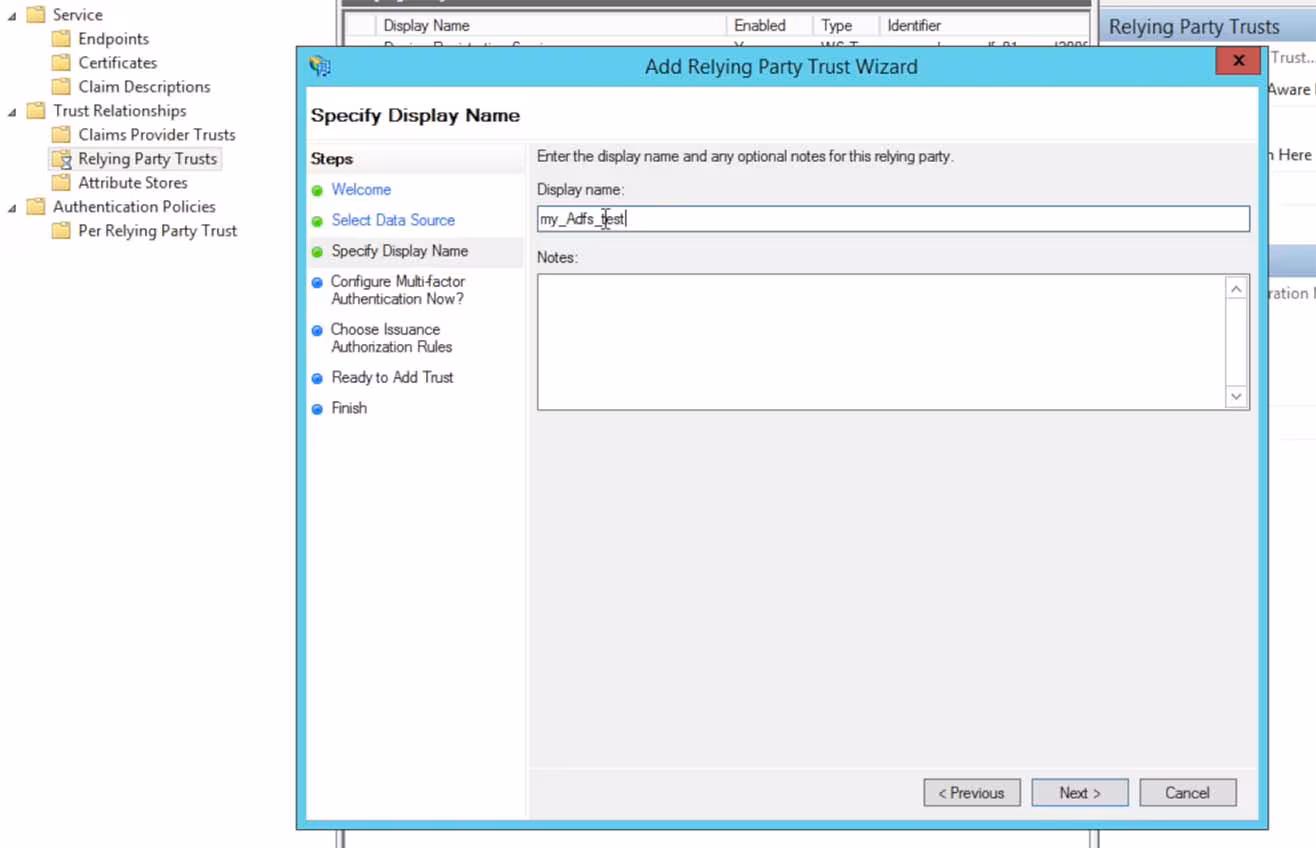Collapse the Authentication Policies tree node
The height and width of the screenshot is (848, 1316).
tap(12, 207)
